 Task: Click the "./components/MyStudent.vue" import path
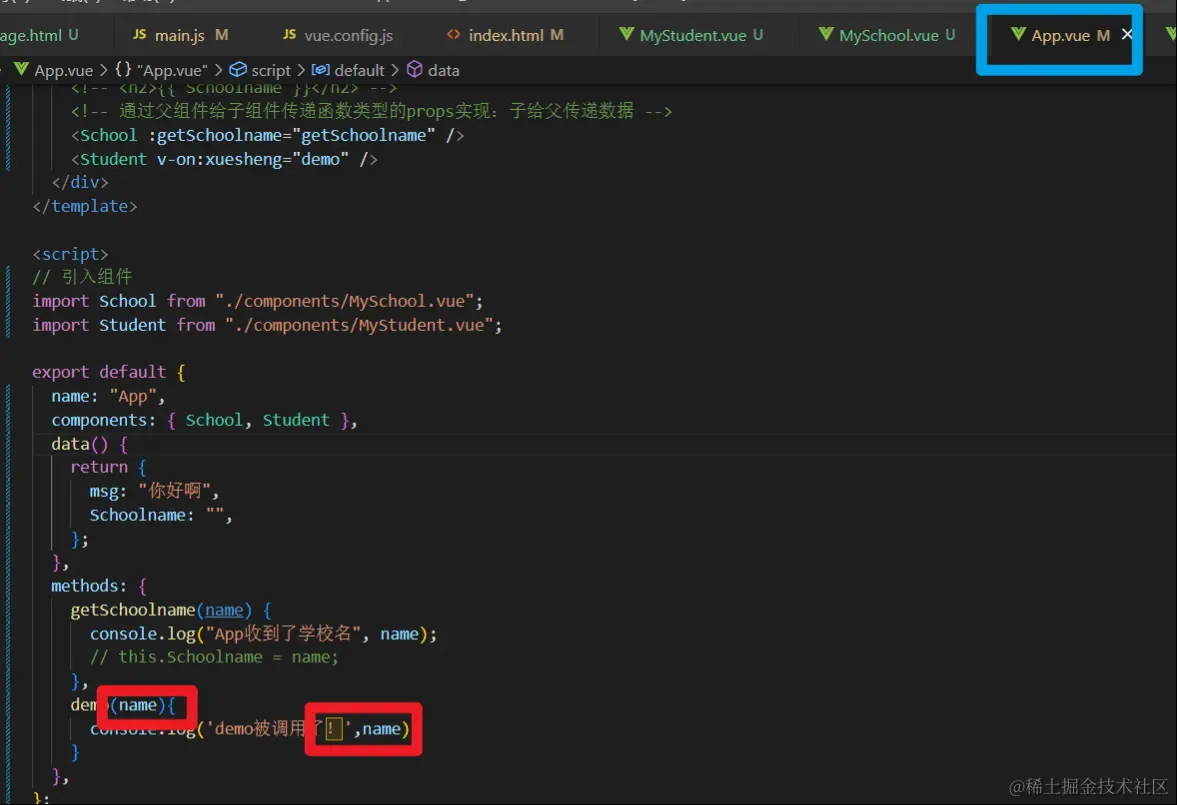point(359,325)
